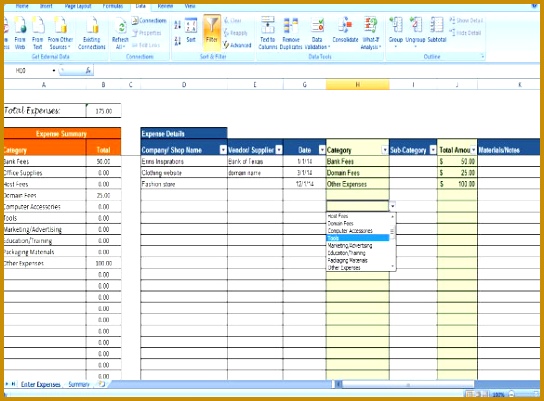Open the Review ribbon tab
This screenshot has width=544, height=401.
165,6
